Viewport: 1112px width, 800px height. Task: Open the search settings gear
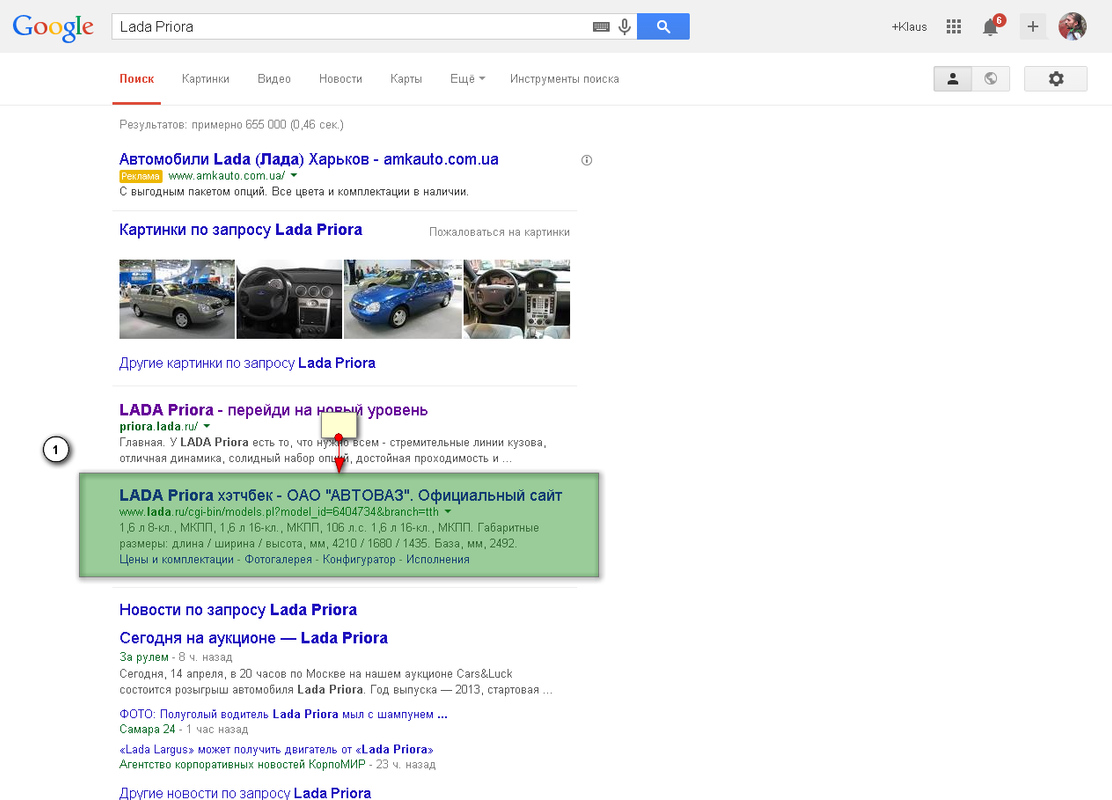click(1055, 79)
